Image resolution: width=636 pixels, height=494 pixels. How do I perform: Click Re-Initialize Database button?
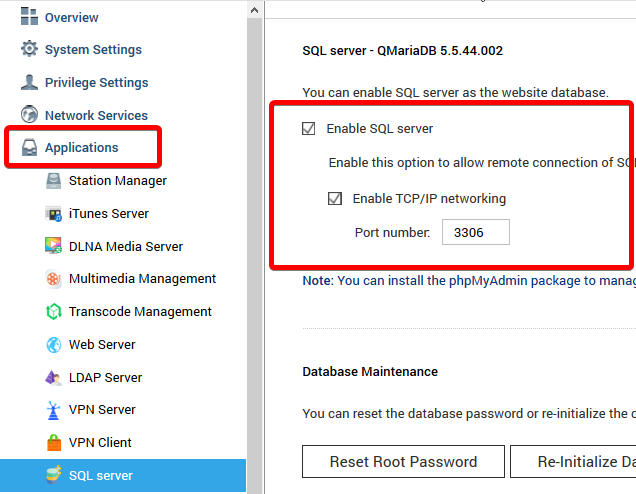point(573,462)
